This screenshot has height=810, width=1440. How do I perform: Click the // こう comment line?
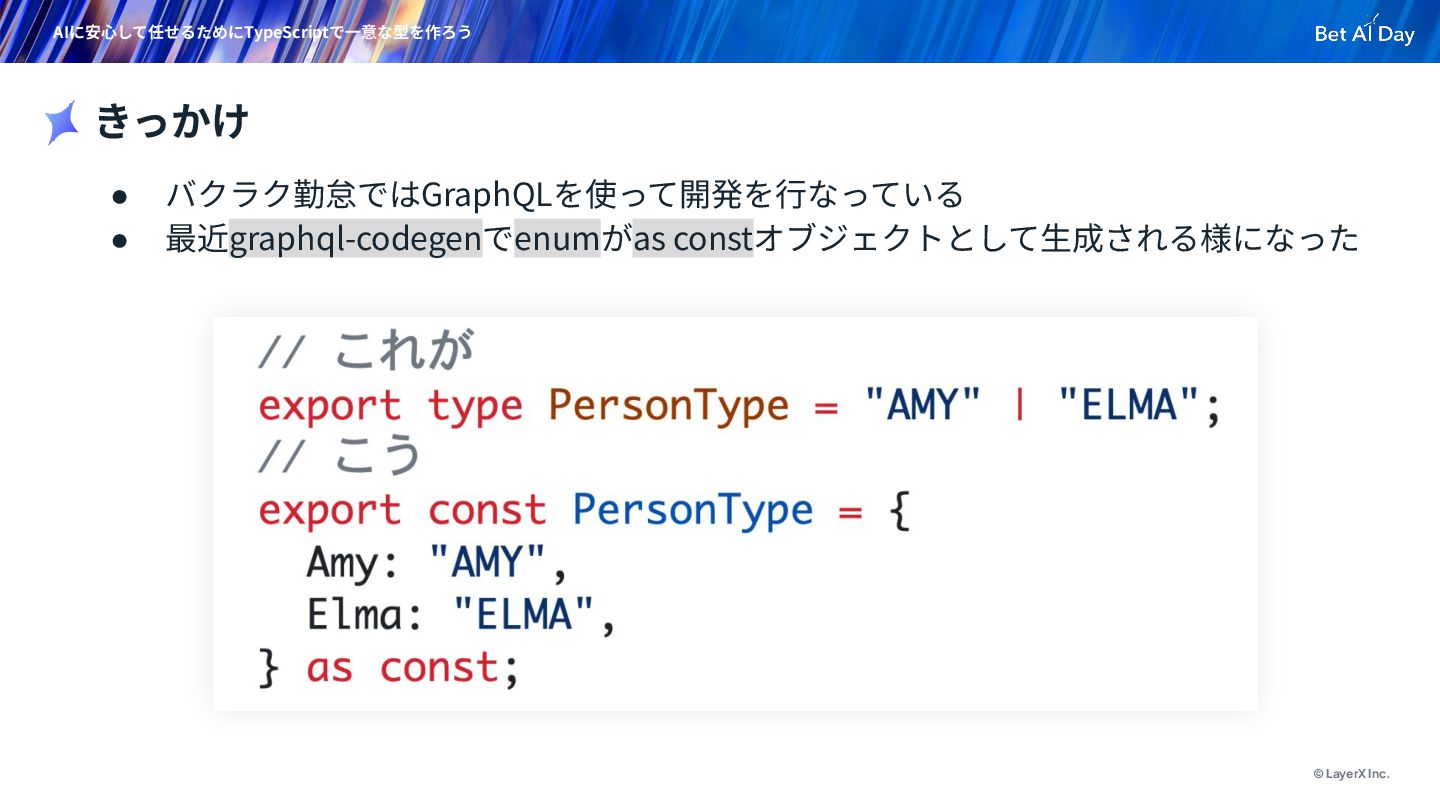(340, 456)
